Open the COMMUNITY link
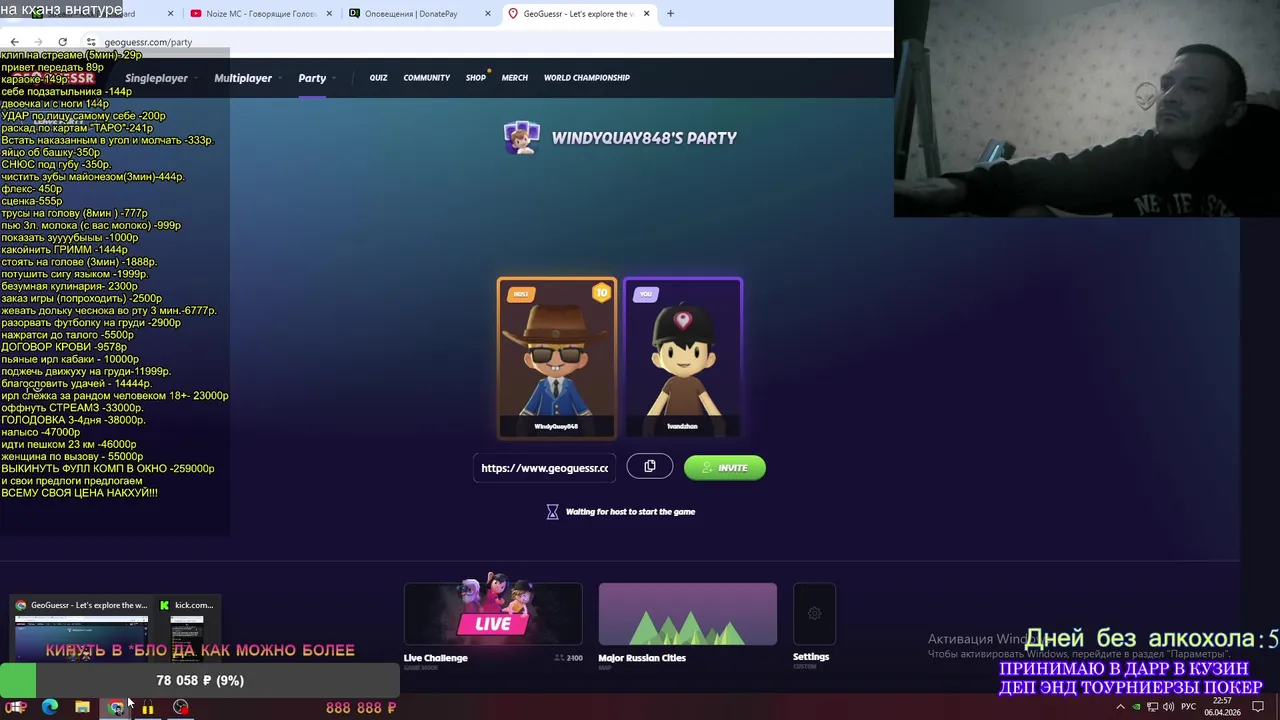Screen dimensions: 1280x720 point(427,78)
